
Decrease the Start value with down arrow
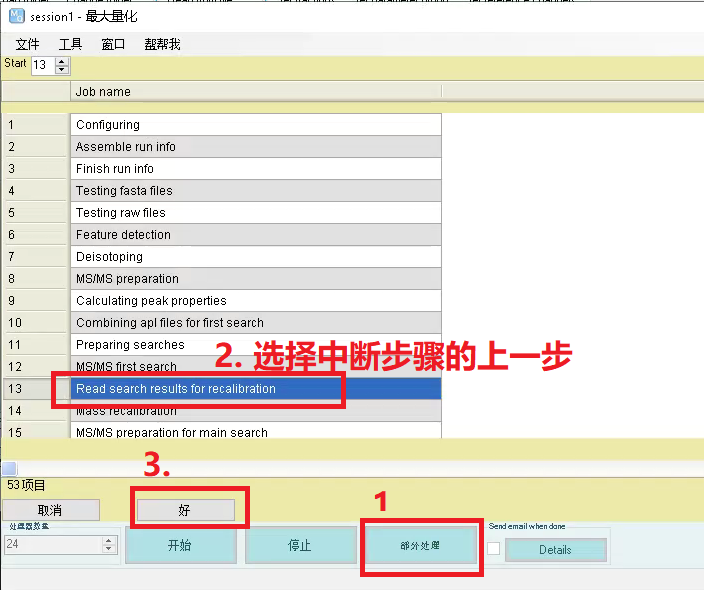tap(62, 70)
